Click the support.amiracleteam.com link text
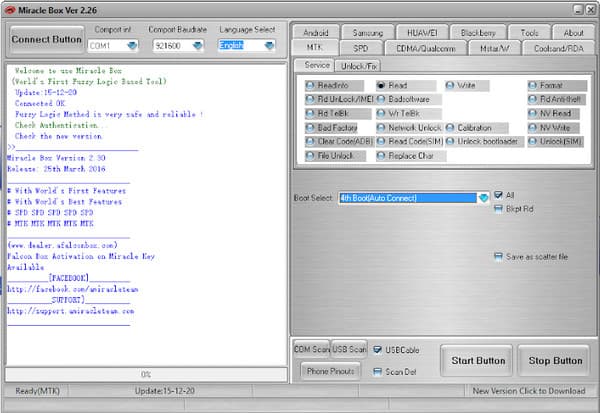The height and width of the screenshot is (413, 600). click(x=70, y=311)
